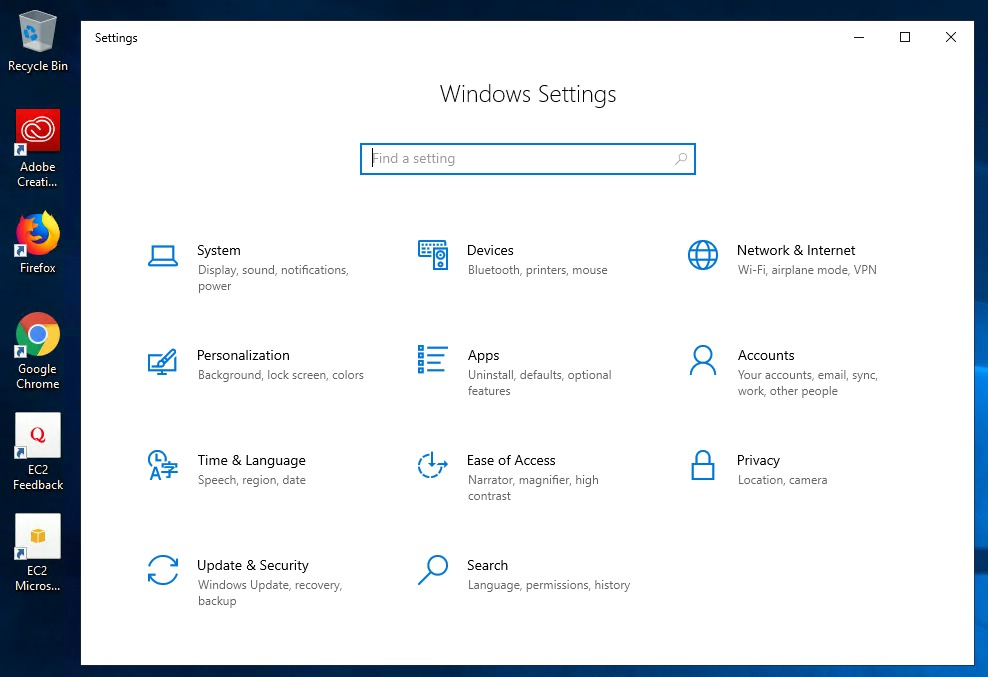988x677 pixels.
Task: Open the Search category heading
Action: click(487, 565)
